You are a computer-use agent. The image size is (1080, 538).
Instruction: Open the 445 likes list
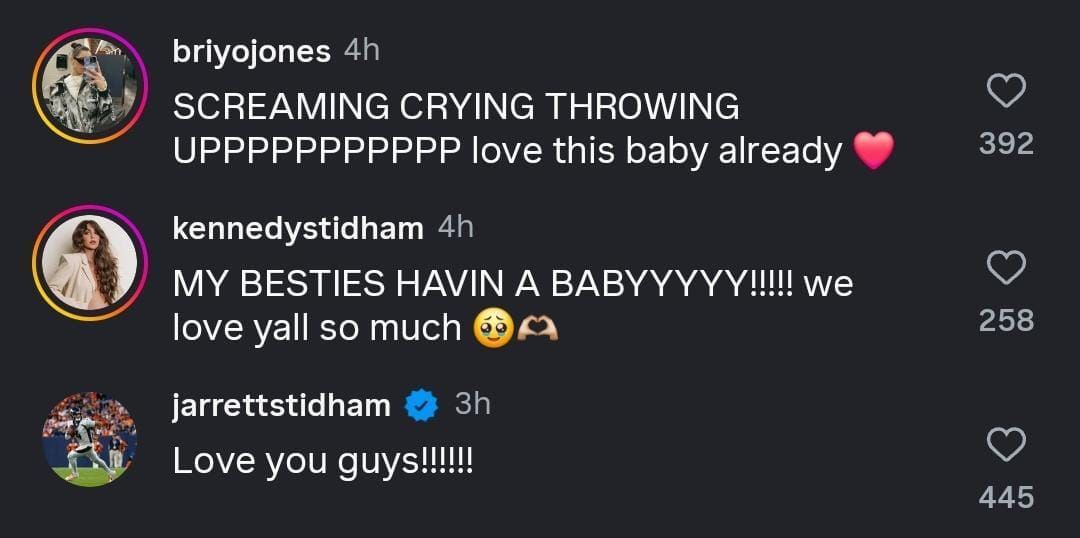tap(1006, 496)
